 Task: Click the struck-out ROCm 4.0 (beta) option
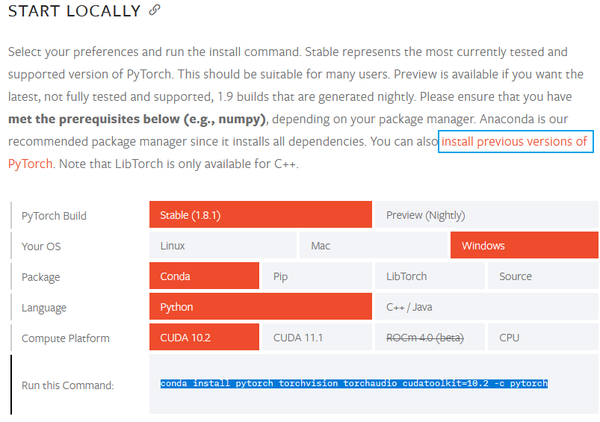click(x=430, y=337)
